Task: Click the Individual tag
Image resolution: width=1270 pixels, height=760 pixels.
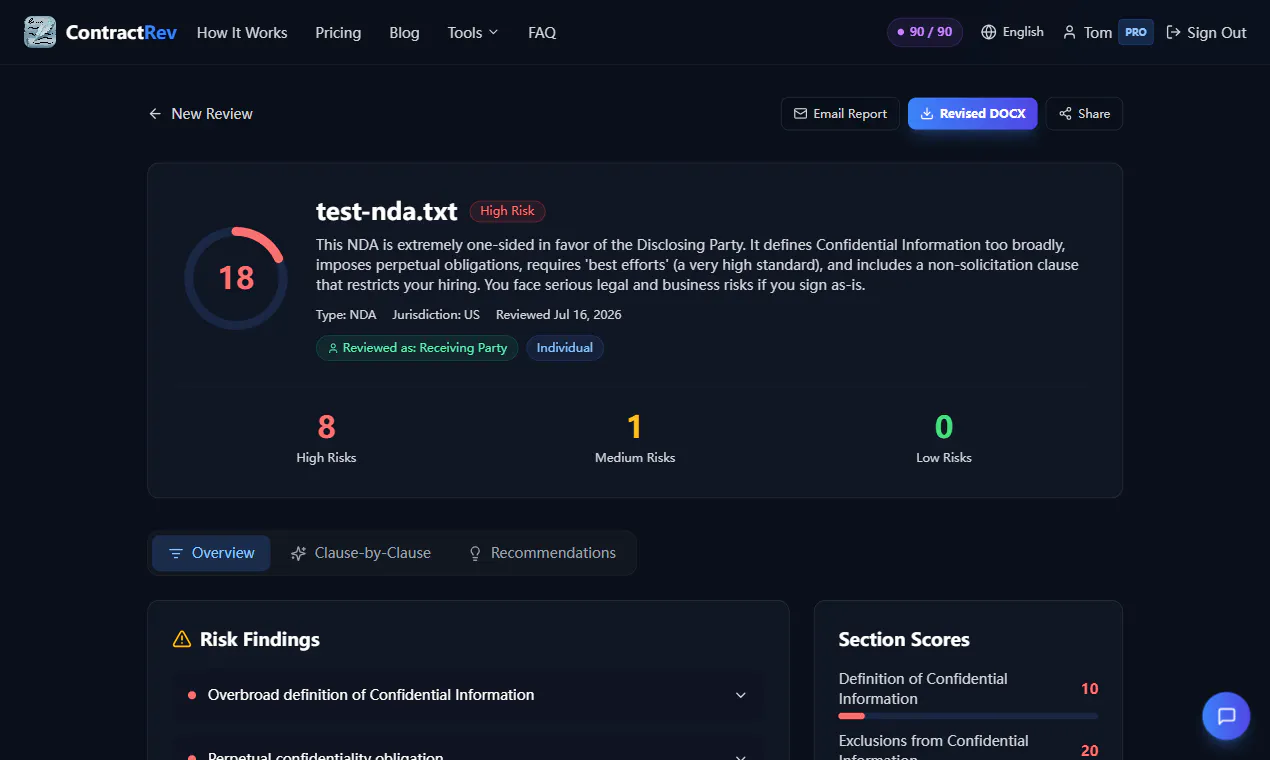Action: click(565, 348)
